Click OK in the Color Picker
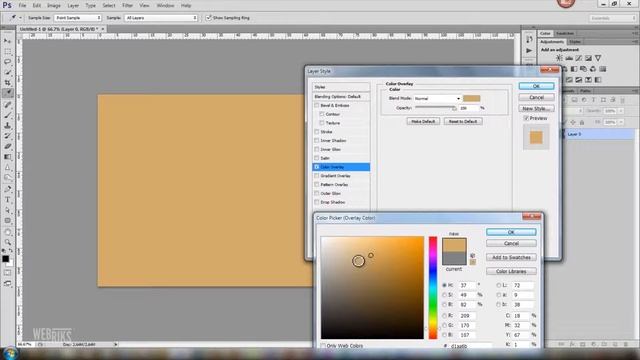 pyautogui.click(x=511, y=232)
